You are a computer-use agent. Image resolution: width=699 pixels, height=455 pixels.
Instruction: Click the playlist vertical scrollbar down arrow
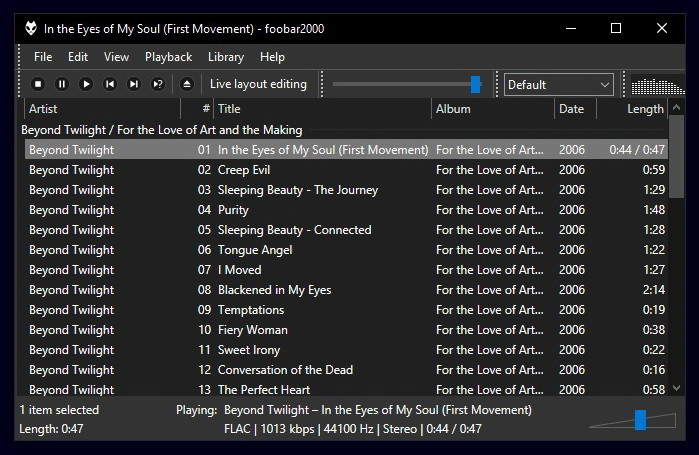coord(677,390)
